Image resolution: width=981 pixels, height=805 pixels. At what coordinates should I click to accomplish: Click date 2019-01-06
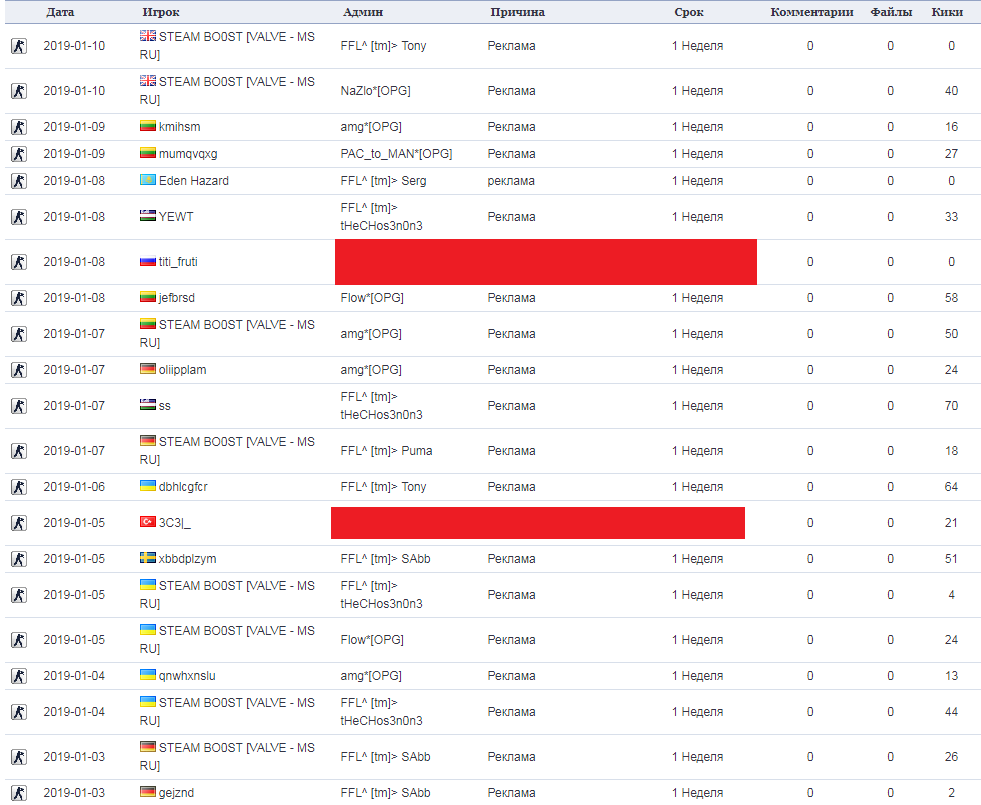click(74, 487)
